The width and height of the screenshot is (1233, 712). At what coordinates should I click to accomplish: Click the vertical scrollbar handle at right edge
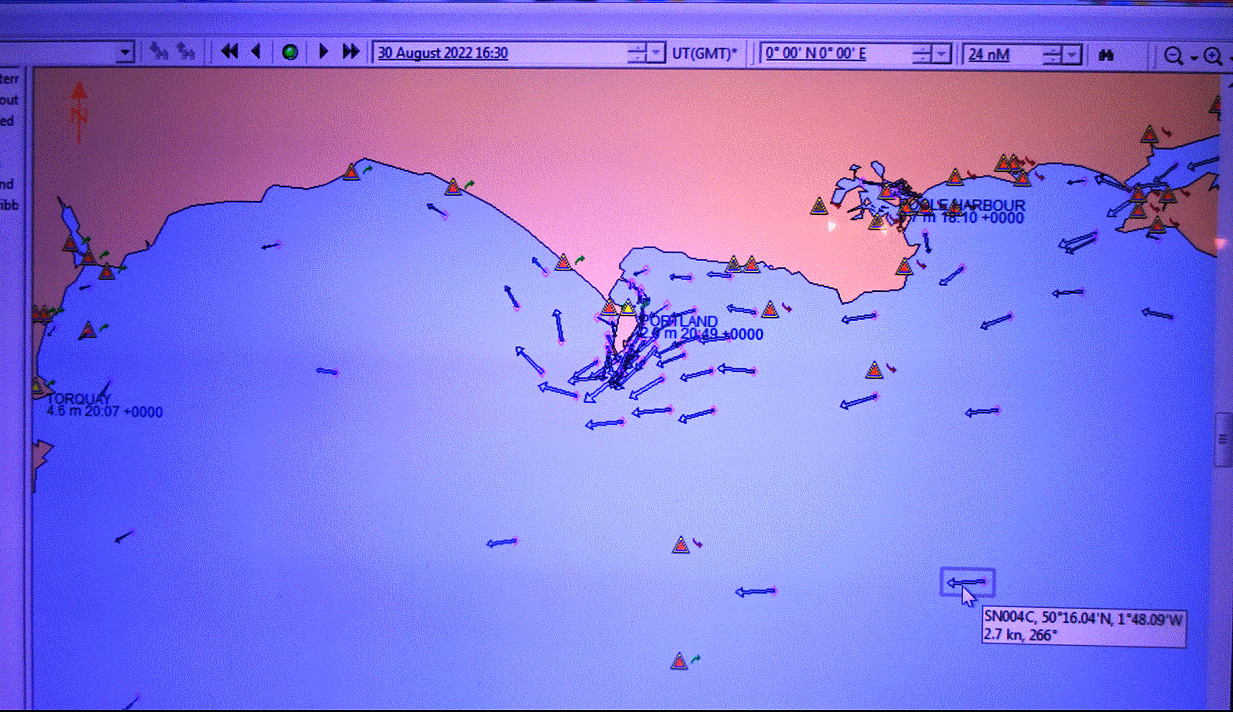(1223, 439)
